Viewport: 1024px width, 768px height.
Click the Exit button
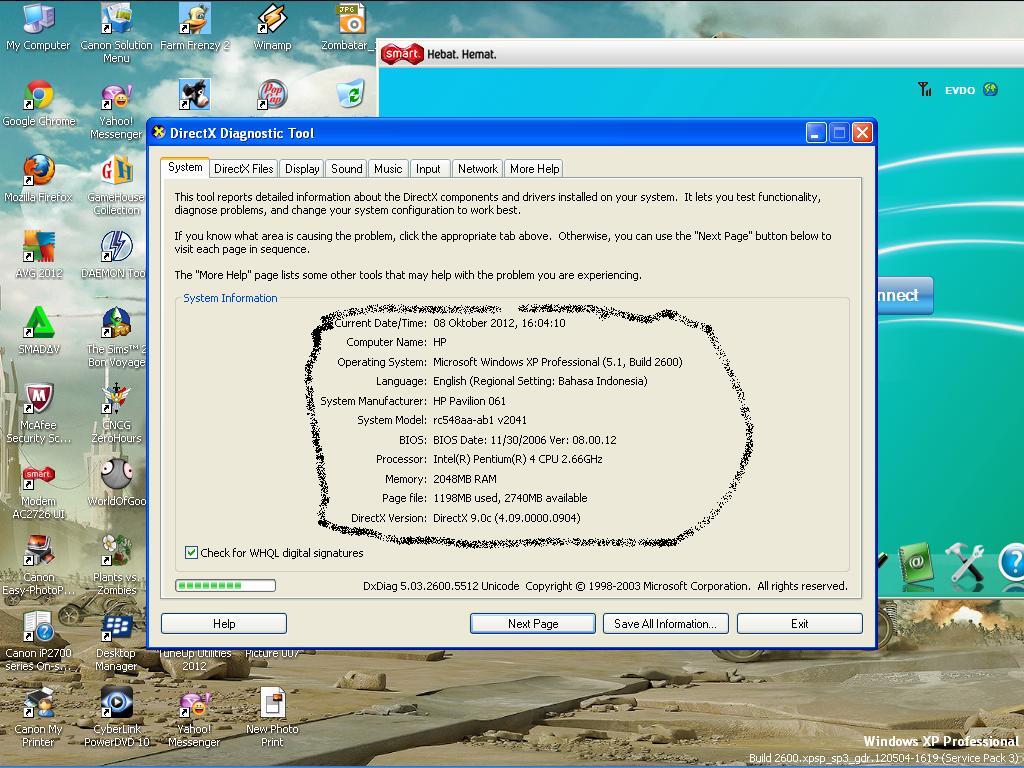pyautogui.click(x=799, y=624)
